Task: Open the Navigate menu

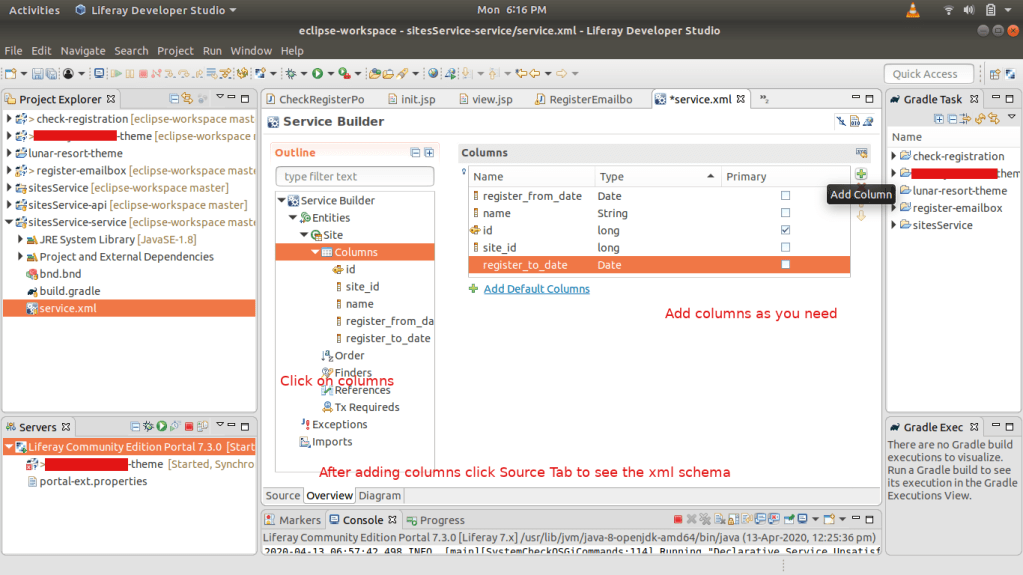Action: tap(82, 51)
